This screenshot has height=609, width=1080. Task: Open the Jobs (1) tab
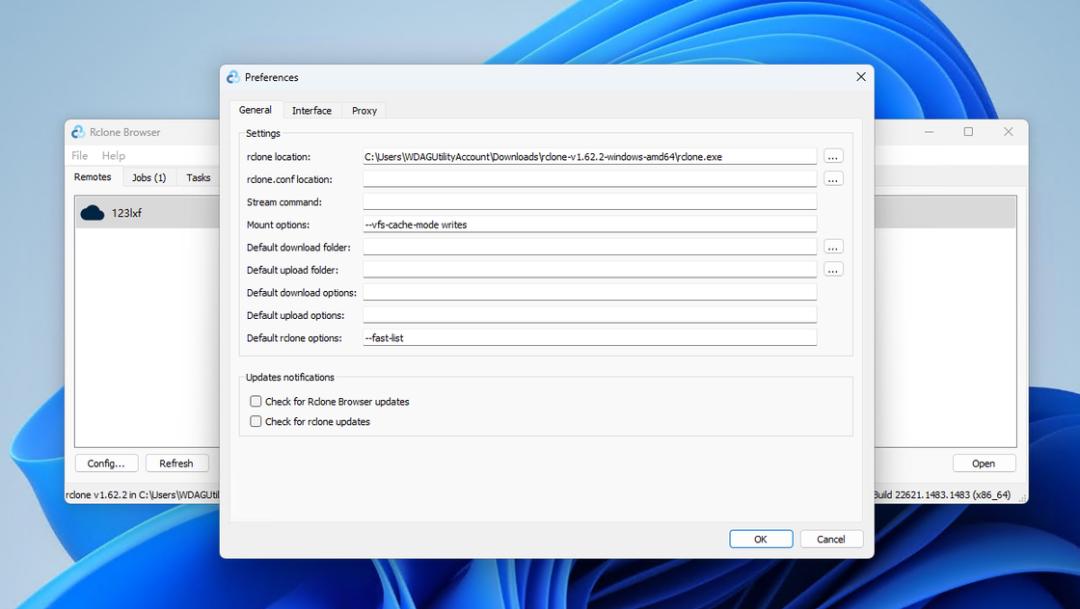[x=149, y=177]
